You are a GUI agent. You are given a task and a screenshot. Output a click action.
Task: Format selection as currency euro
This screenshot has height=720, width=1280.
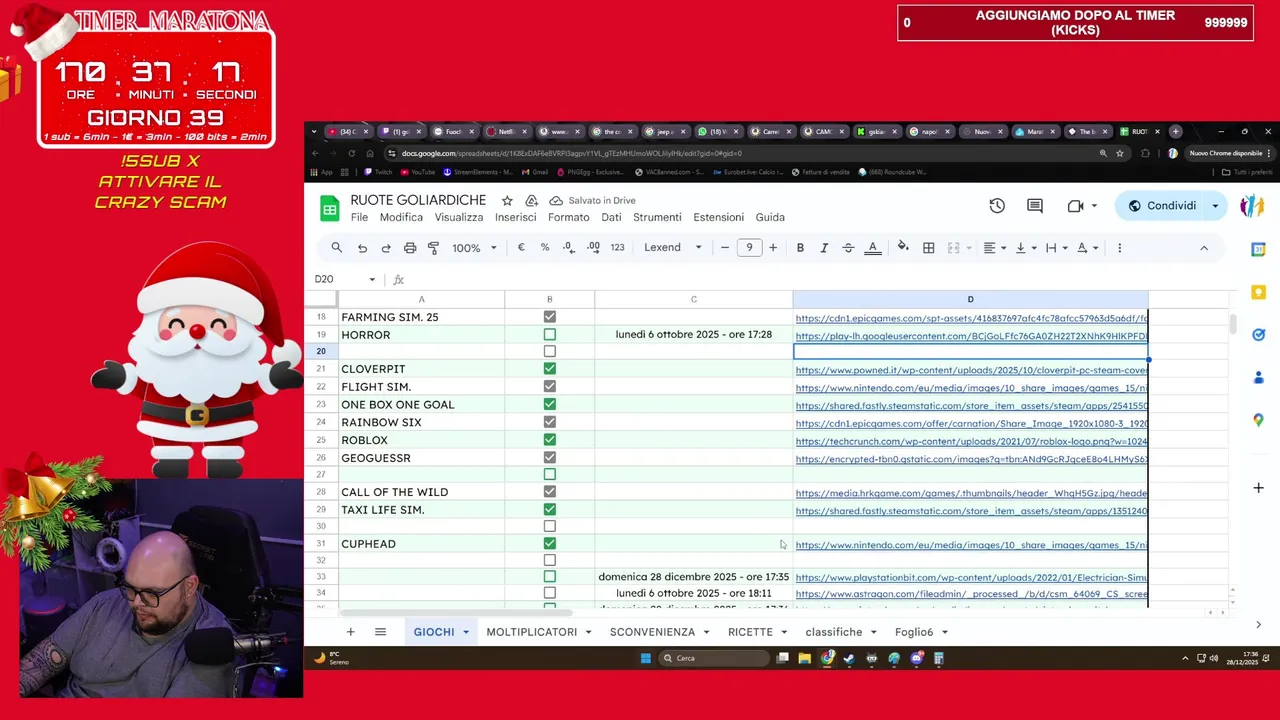[x=521, y=248]
